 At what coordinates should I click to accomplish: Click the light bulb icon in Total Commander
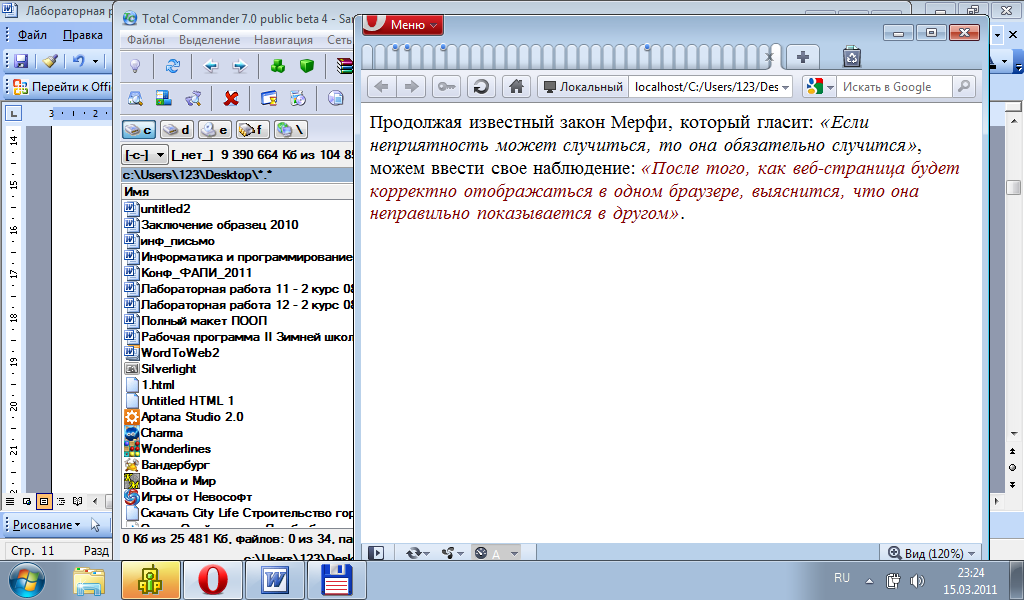click(x=135, y=66)
